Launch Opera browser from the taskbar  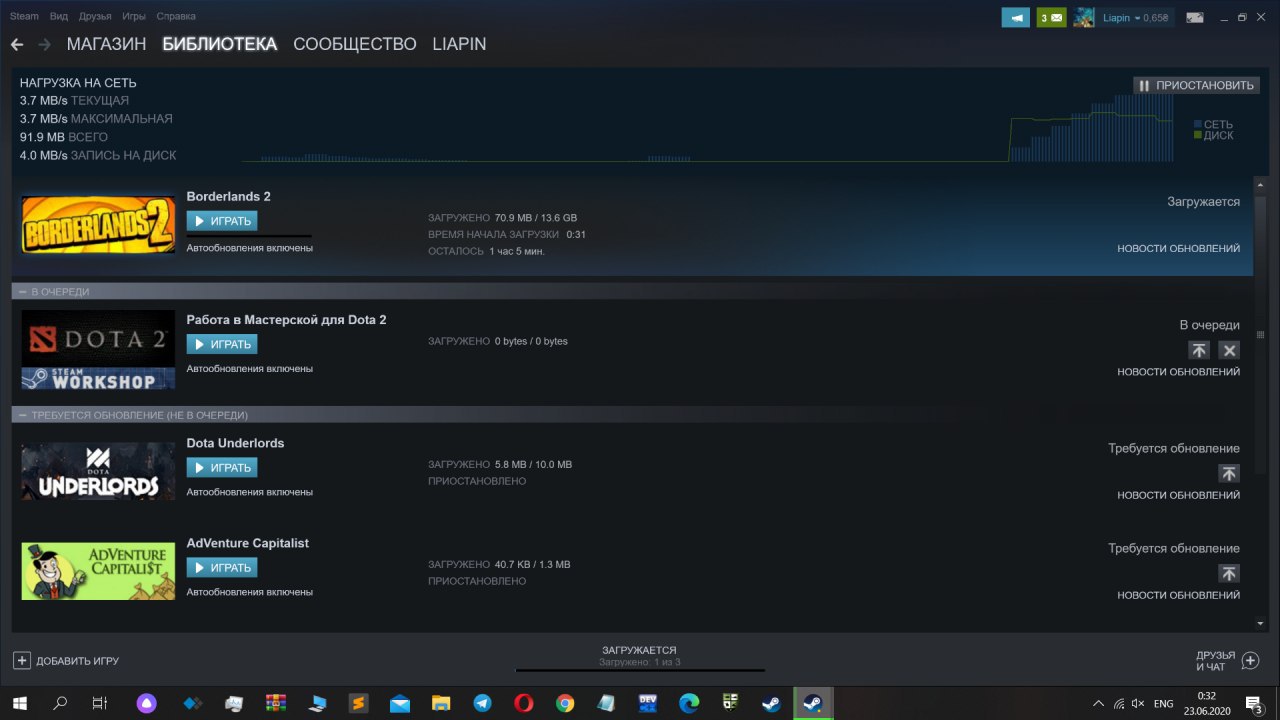pyautogui.click(x=523, y=703)
